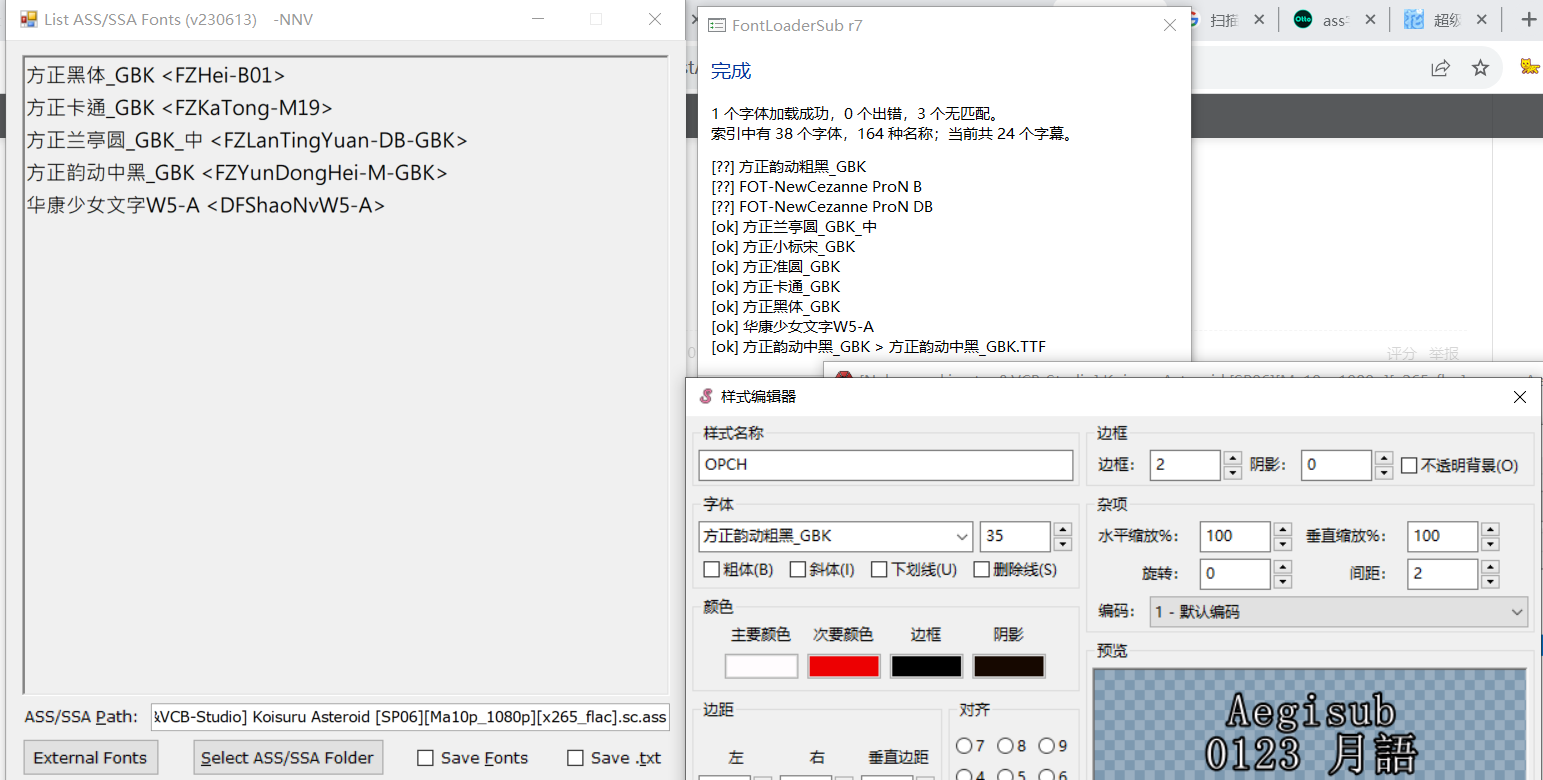Open the yellow cat browser extension
1543x780 pixels.
pyautogui.click(x=1529, y=67)
